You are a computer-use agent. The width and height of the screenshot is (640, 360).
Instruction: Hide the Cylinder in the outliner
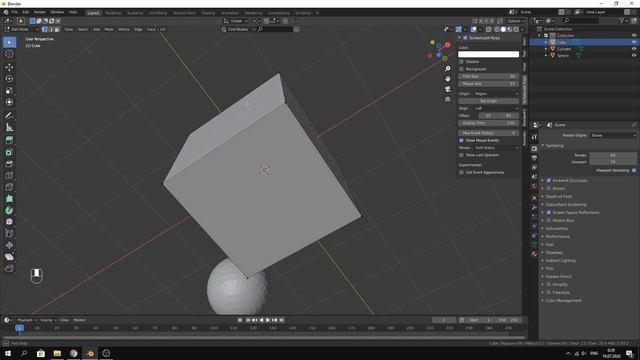tap(634, 49)
